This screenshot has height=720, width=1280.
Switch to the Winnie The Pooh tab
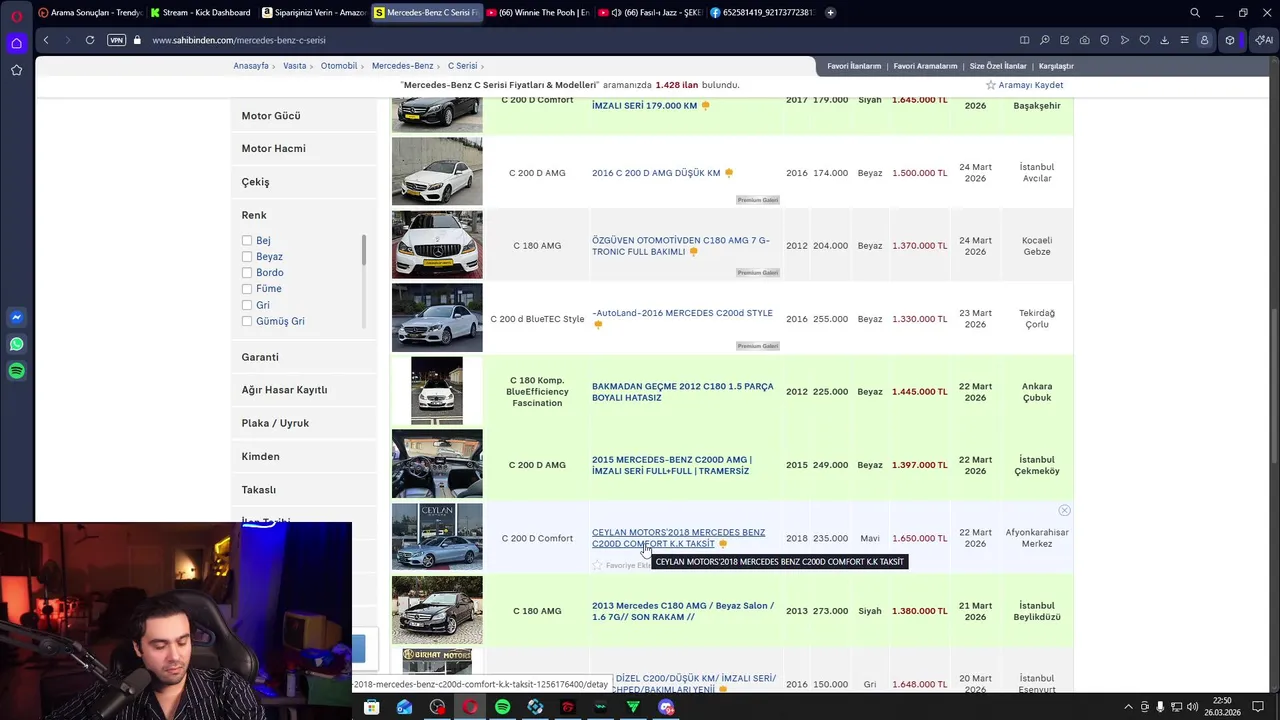(537, 13)
